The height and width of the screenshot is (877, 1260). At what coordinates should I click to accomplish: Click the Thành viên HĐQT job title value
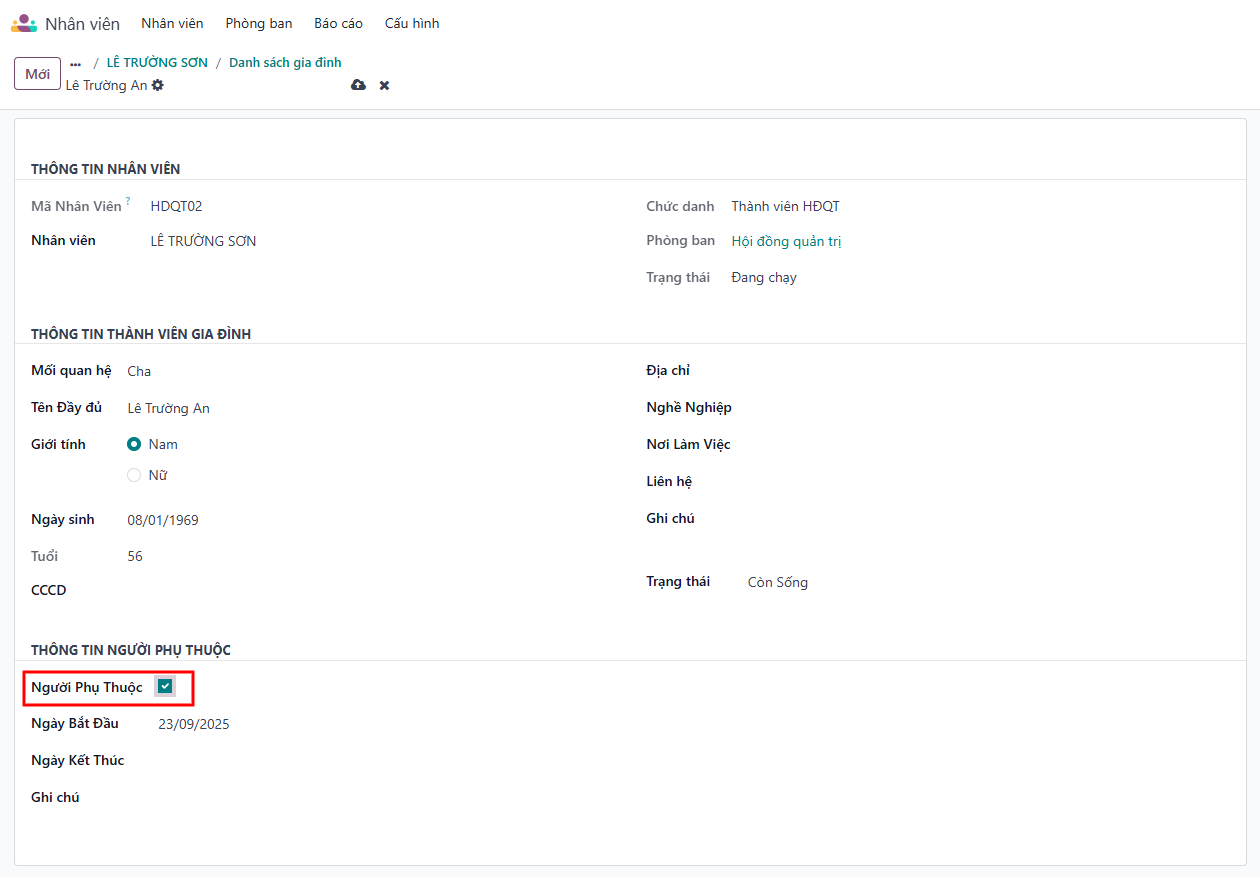click(x=785, y=206)
